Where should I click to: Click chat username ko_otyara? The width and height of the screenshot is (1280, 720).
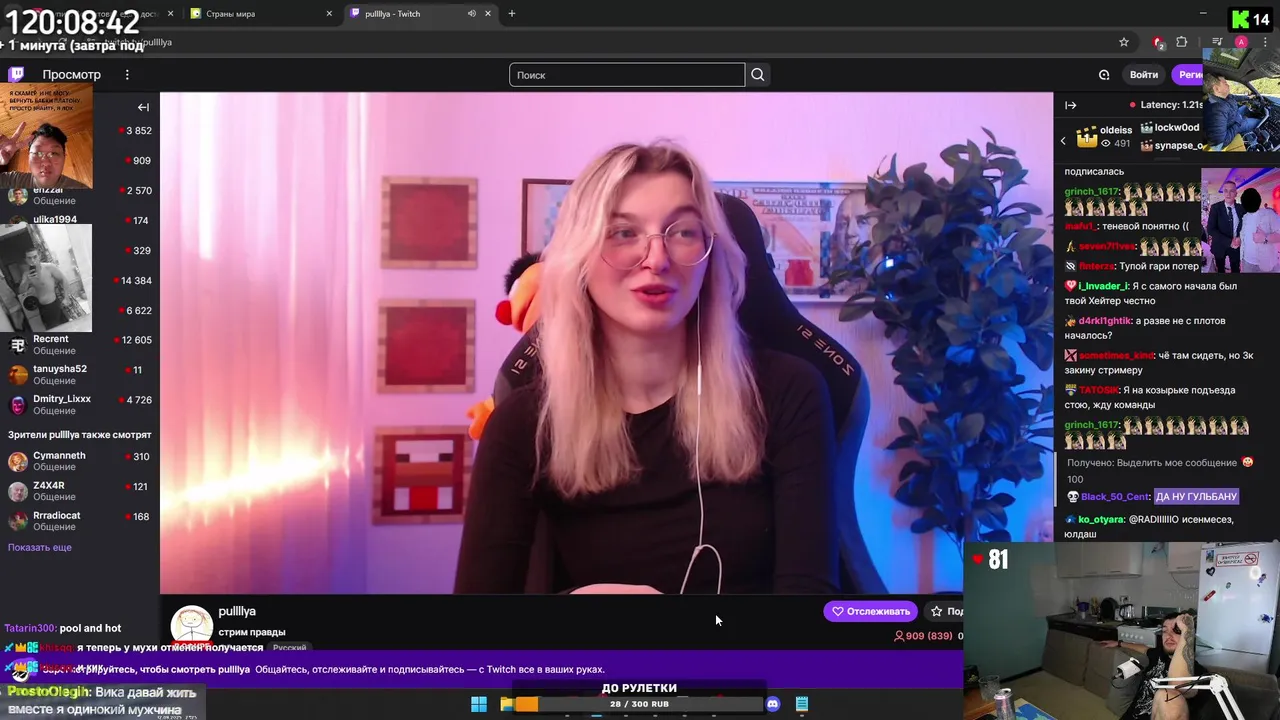click(1101, 520)
